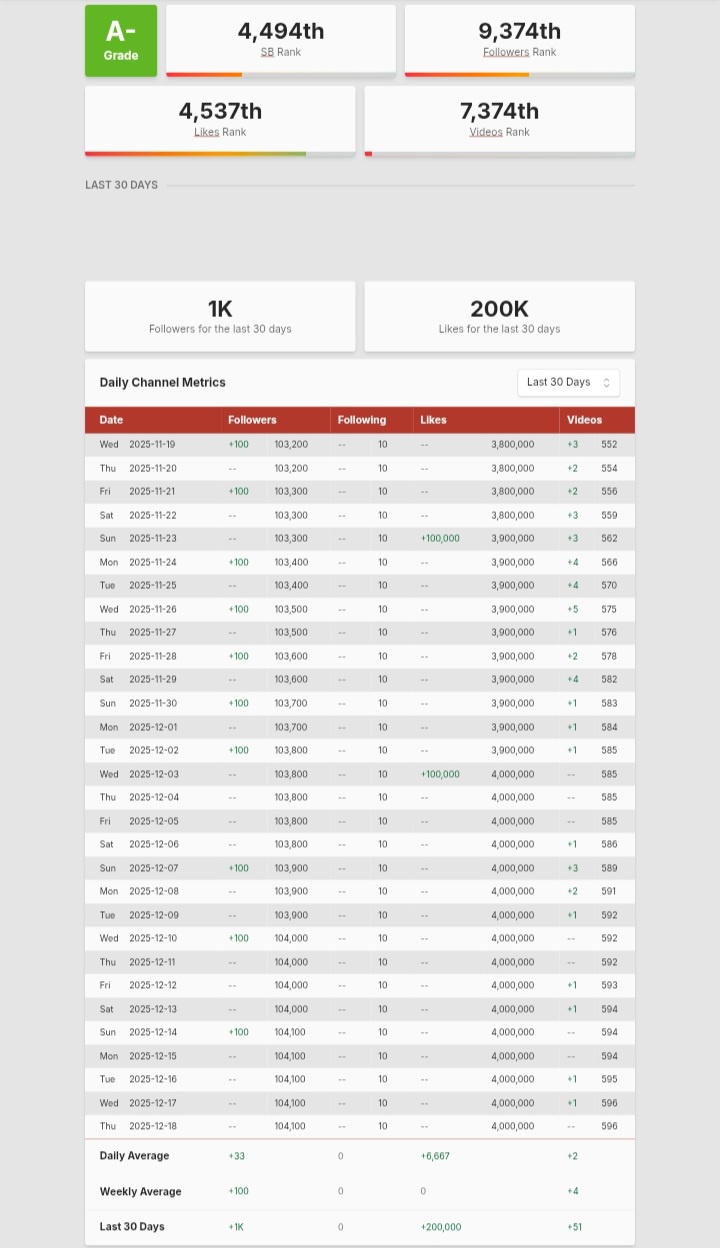Follow the underlined Videos link under 7,374th
The width and height of the screenshot is (720, 1248).
point(486,132)
